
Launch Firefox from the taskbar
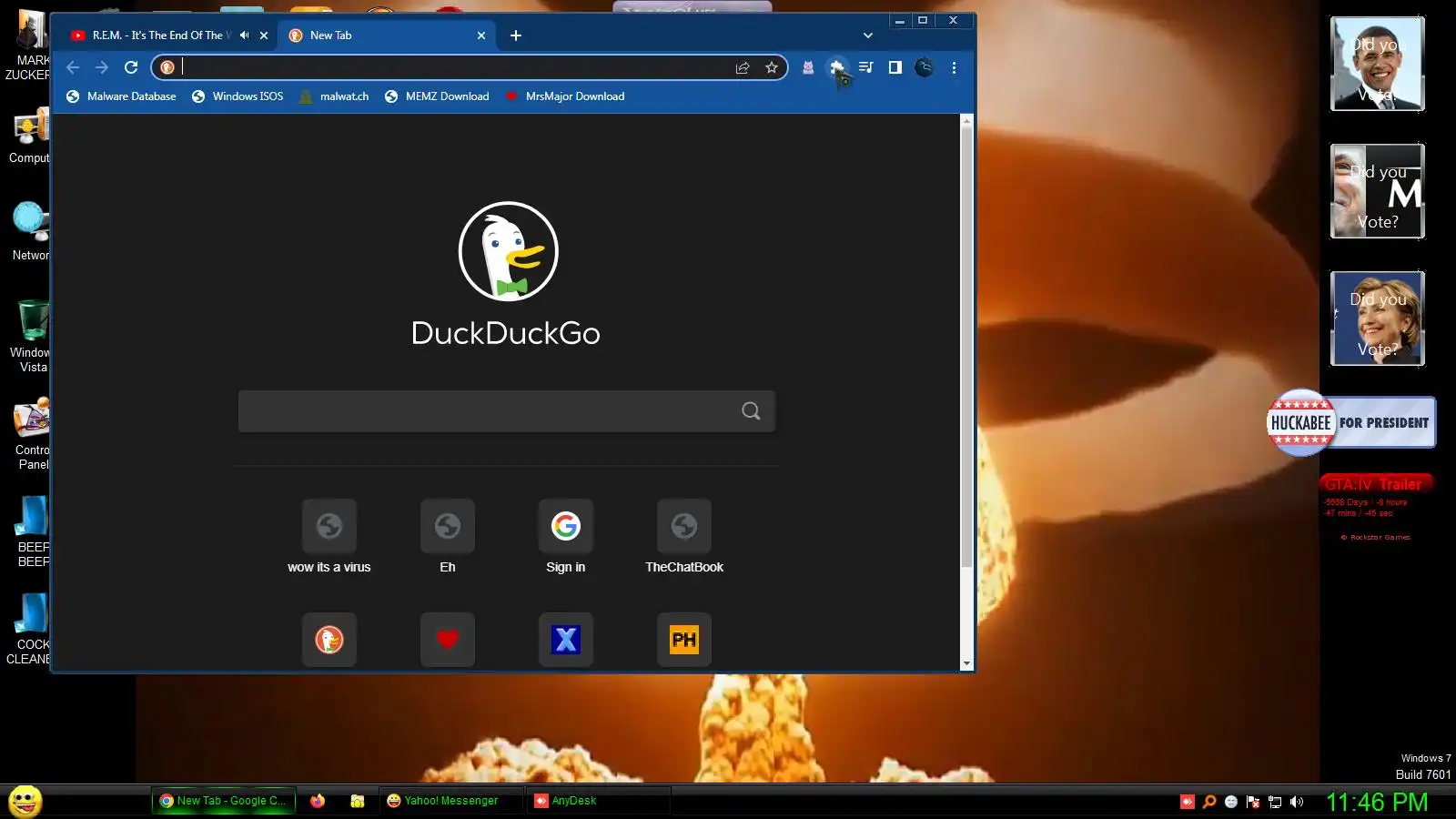(x=318, y=801)
